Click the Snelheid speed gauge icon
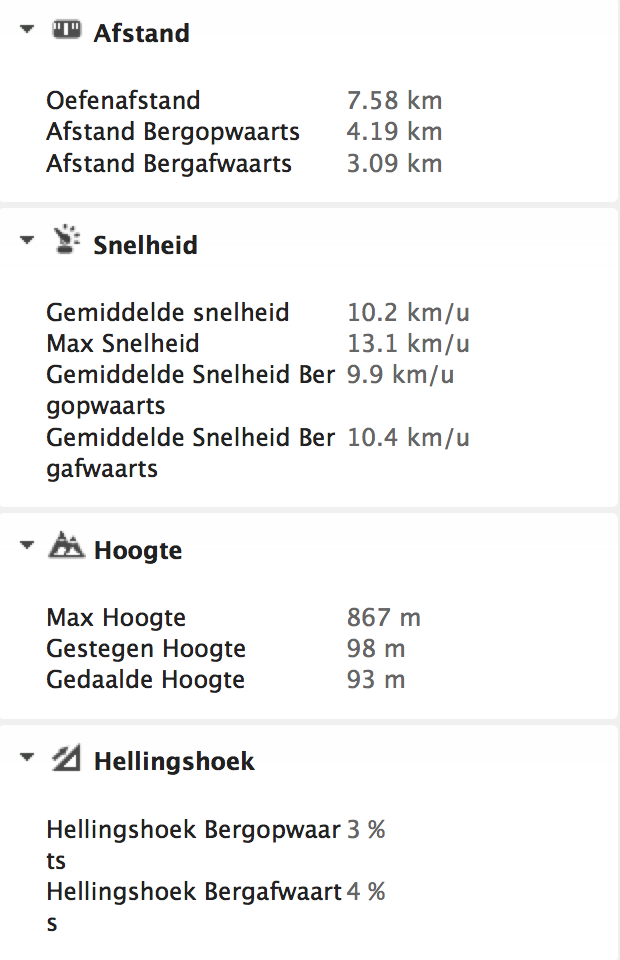Screen dimensions: 620x960 68,241
